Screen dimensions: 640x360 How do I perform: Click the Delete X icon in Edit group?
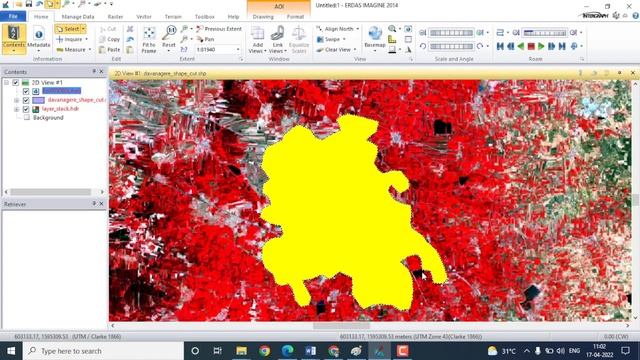[130, 29]
